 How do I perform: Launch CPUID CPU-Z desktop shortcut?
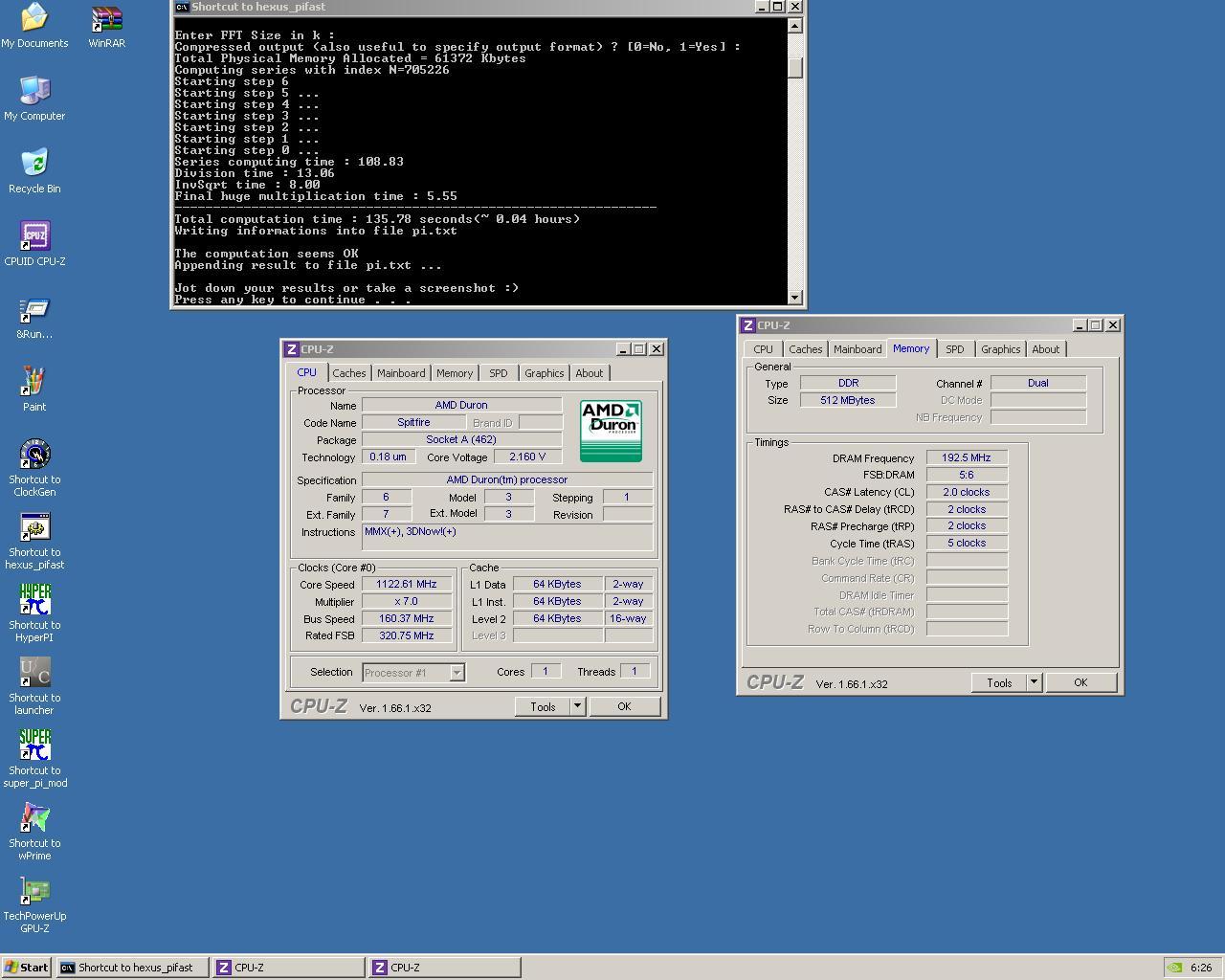coord(34,243)
